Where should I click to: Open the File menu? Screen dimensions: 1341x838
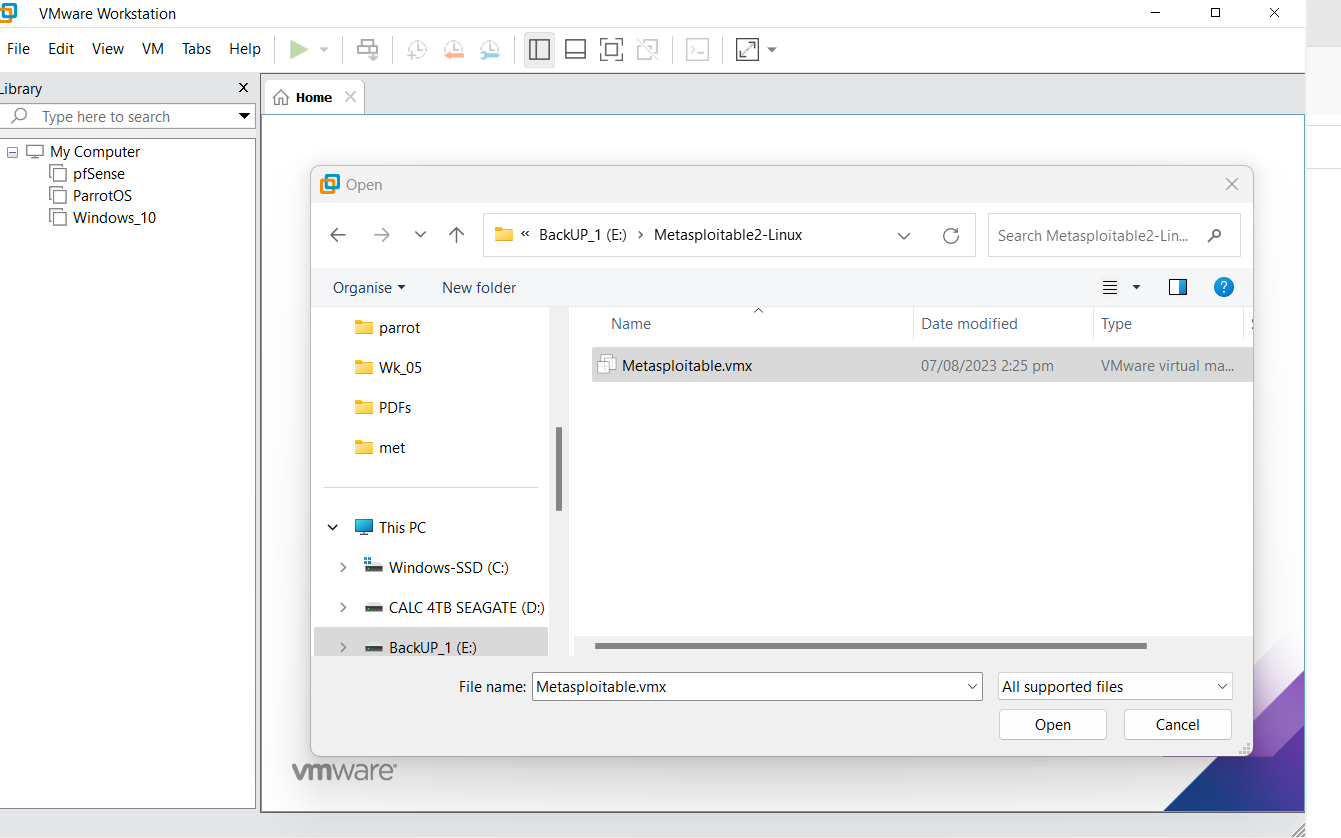18,49
